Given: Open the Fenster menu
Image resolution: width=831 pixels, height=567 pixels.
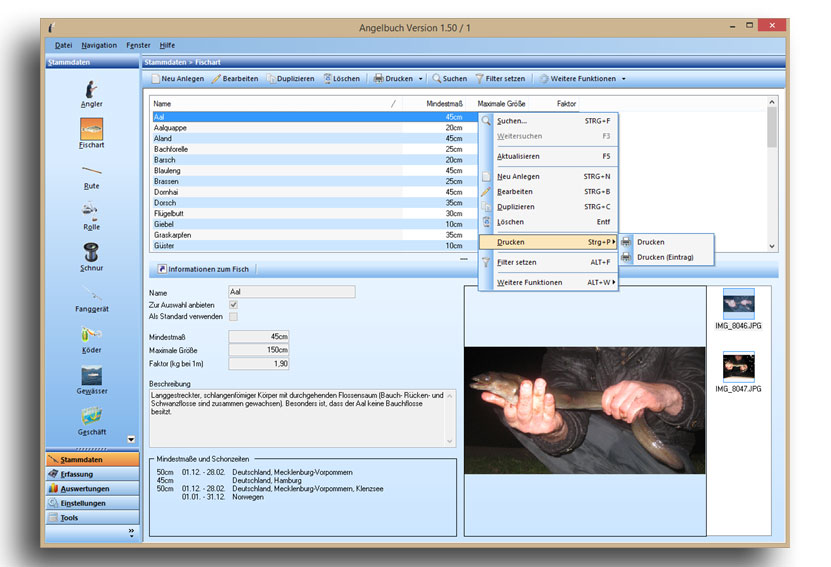Looking at the screenshot, I should [x=138, y=45].
